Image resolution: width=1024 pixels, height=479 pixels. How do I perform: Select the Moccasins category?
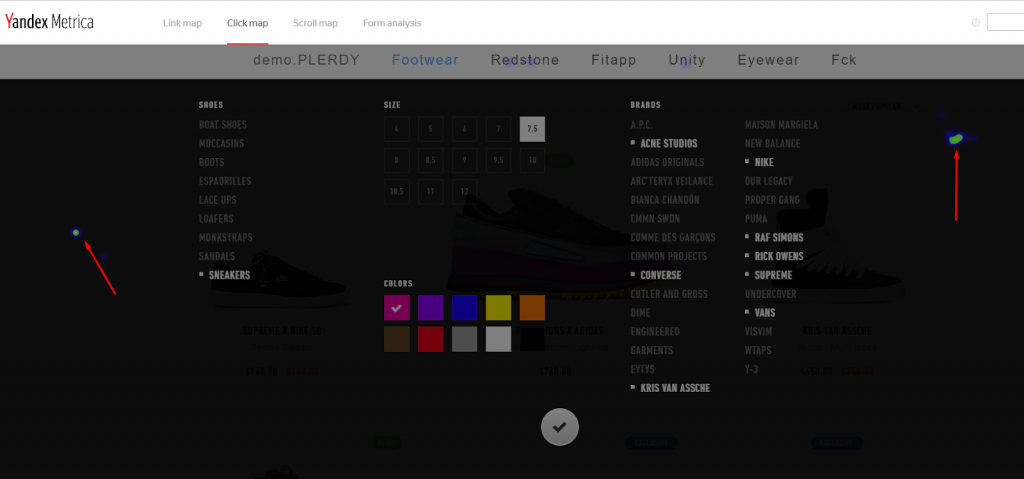click(221, 143)
